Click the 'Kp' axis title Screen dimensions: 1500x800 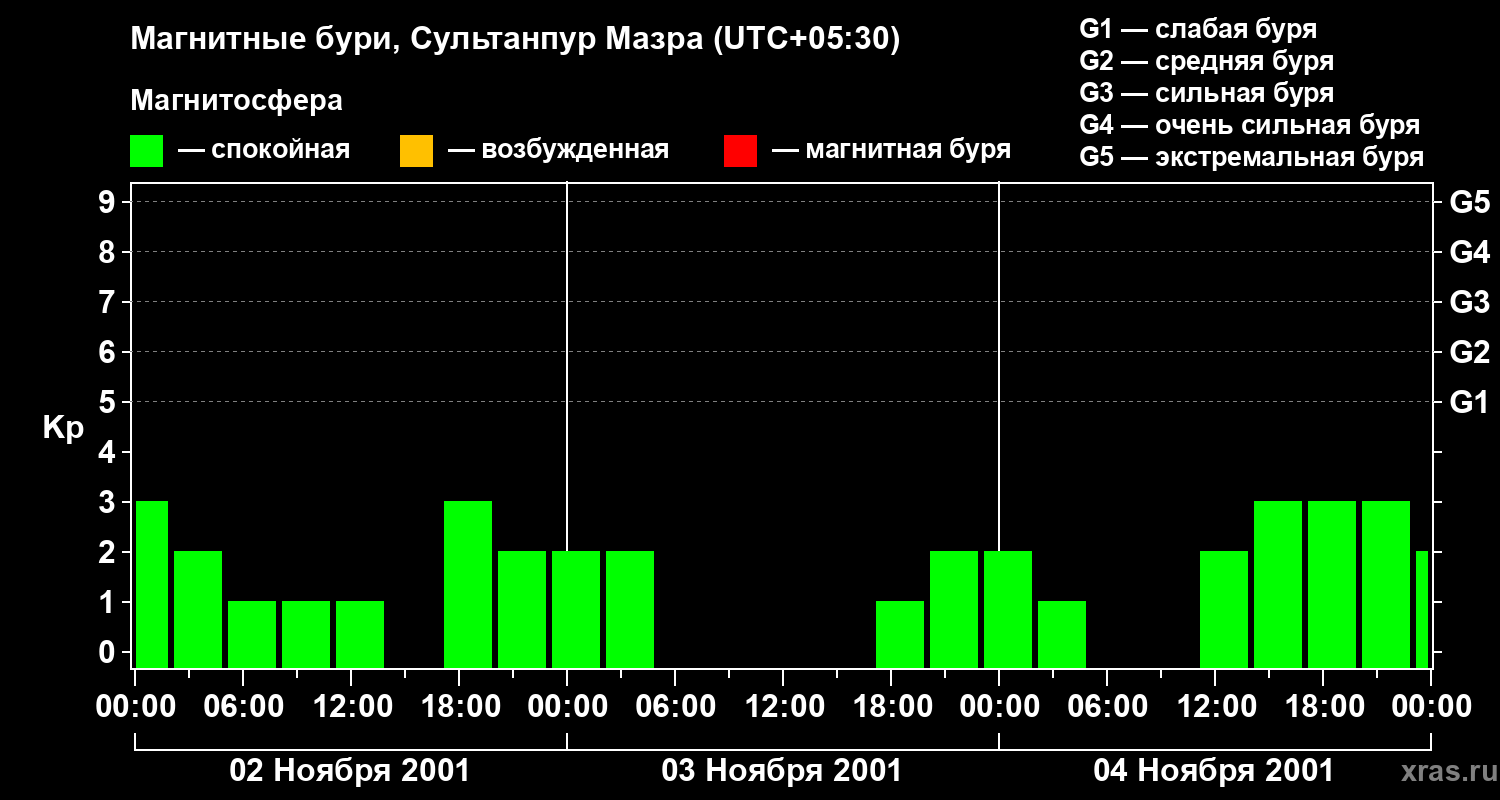pos(63,427)
